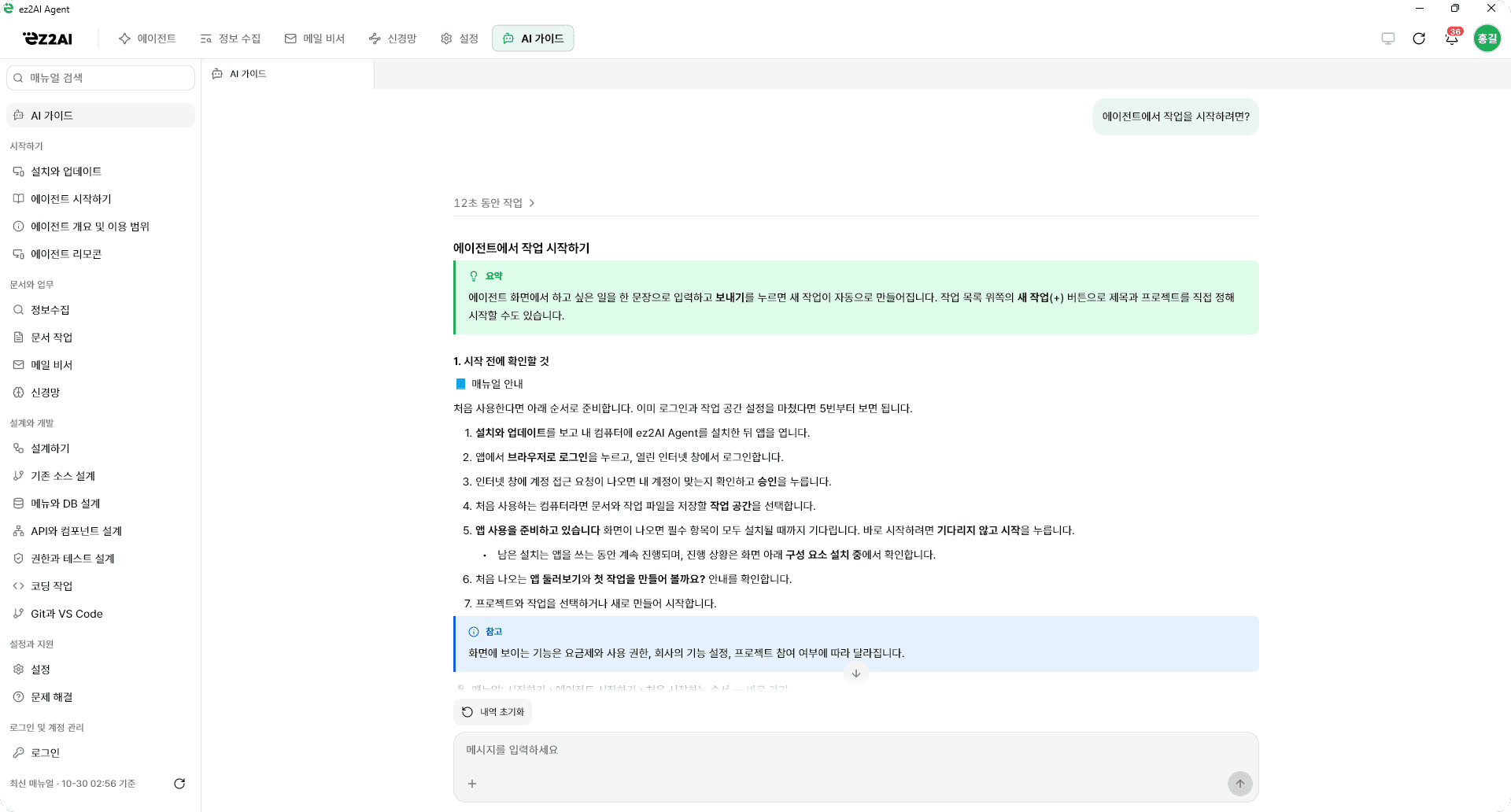
Task: Open API와 컴포넌트 설계 in the sidebar
Action: pyautogui.click(x=101, y=531)
